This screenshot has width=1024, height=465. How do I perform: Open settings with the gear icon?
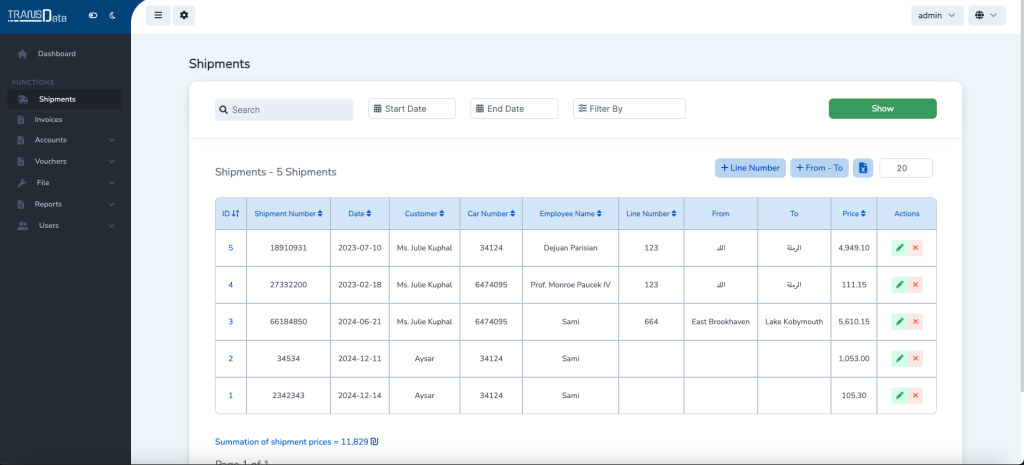tap(184, 15)
